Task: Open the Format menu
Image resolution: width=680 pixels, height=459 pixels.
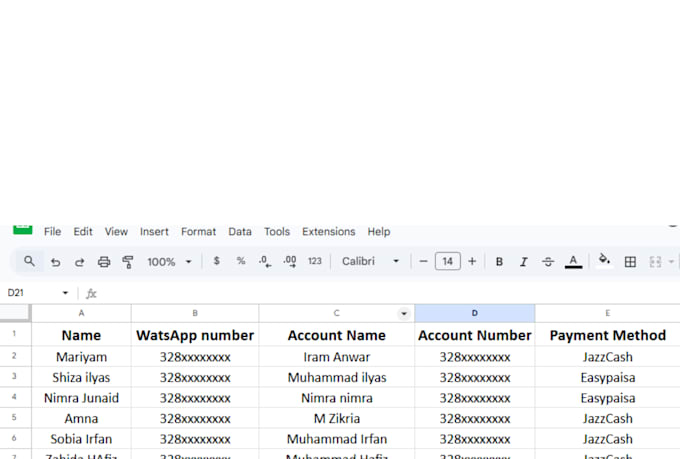Action: [198, 232]
